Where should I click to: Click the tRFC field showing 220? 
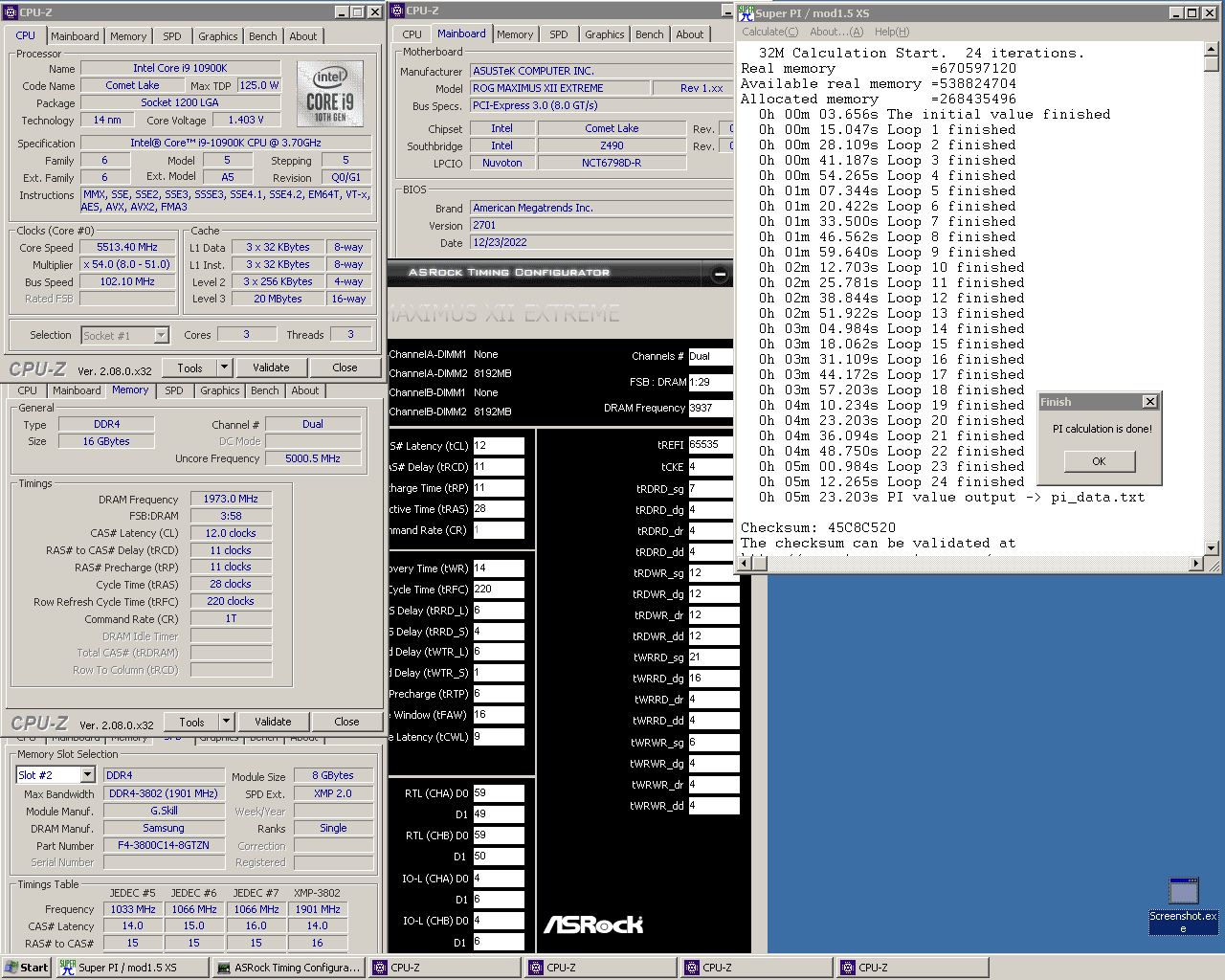coord(499,590)
